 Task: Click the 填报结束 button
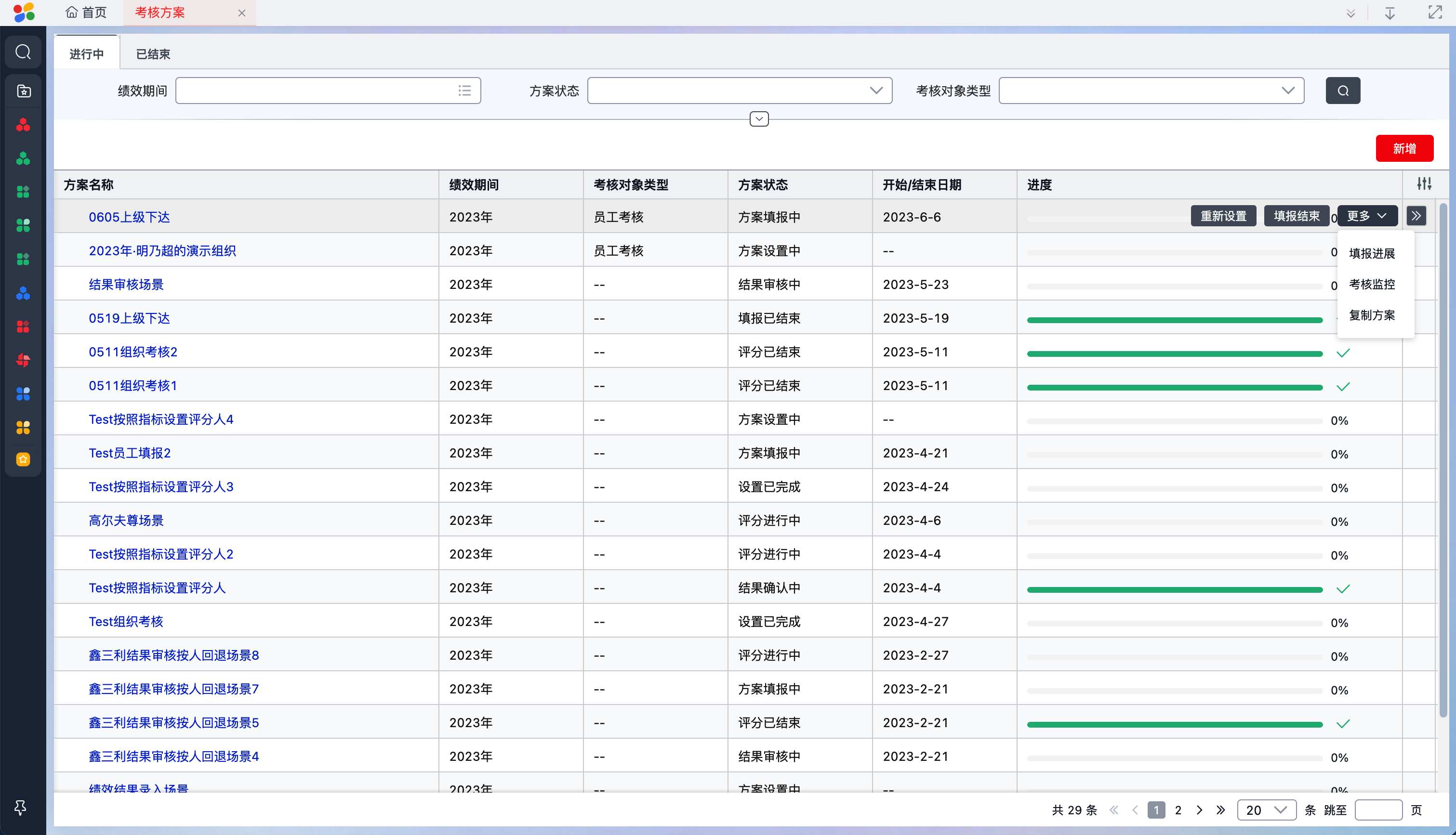1297,216
